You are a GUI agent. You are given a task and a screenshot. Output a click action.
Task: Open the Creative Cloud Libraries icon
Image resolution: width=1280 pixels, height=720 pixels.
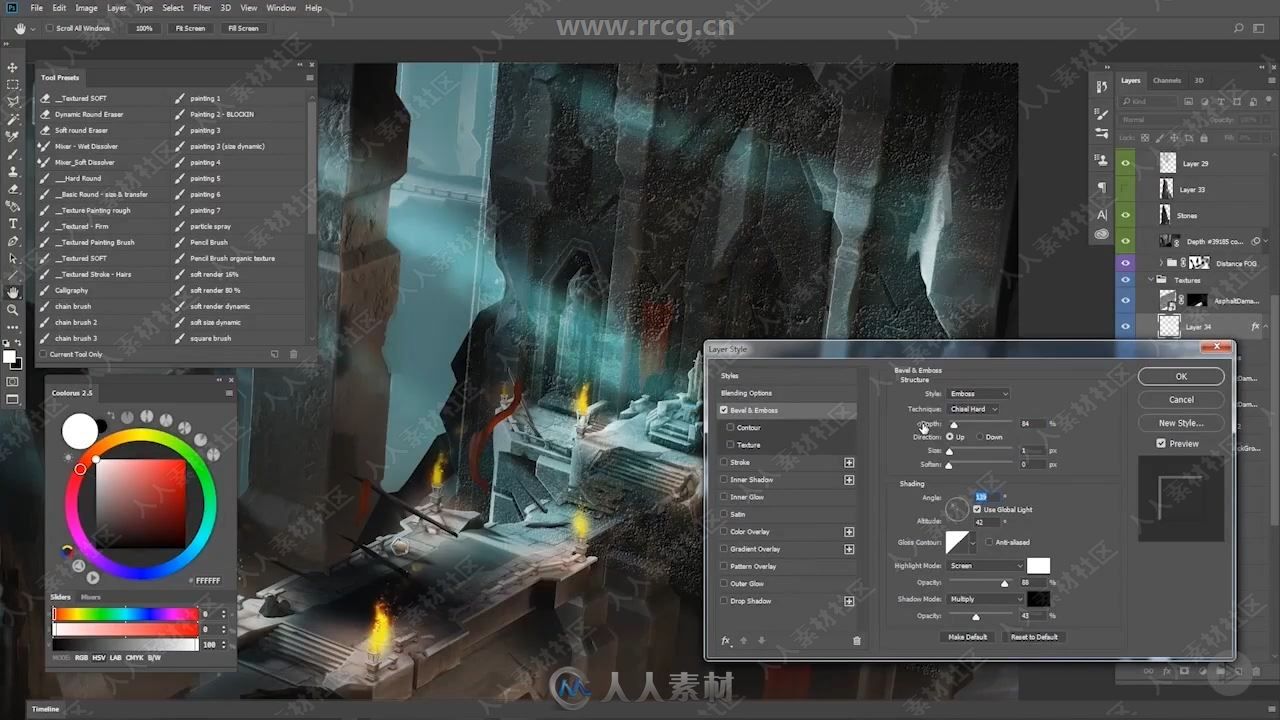(x=1102, y=234)
